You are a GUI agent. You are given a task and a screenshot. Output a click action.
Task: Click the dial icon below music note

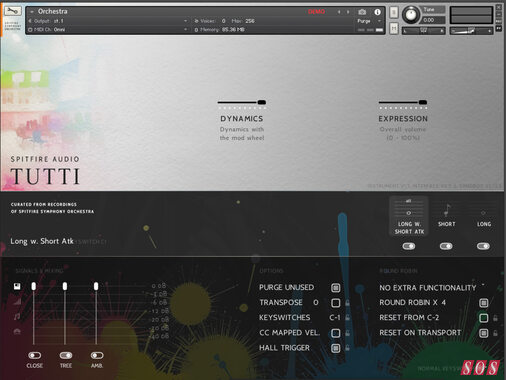tap(17, 331)
